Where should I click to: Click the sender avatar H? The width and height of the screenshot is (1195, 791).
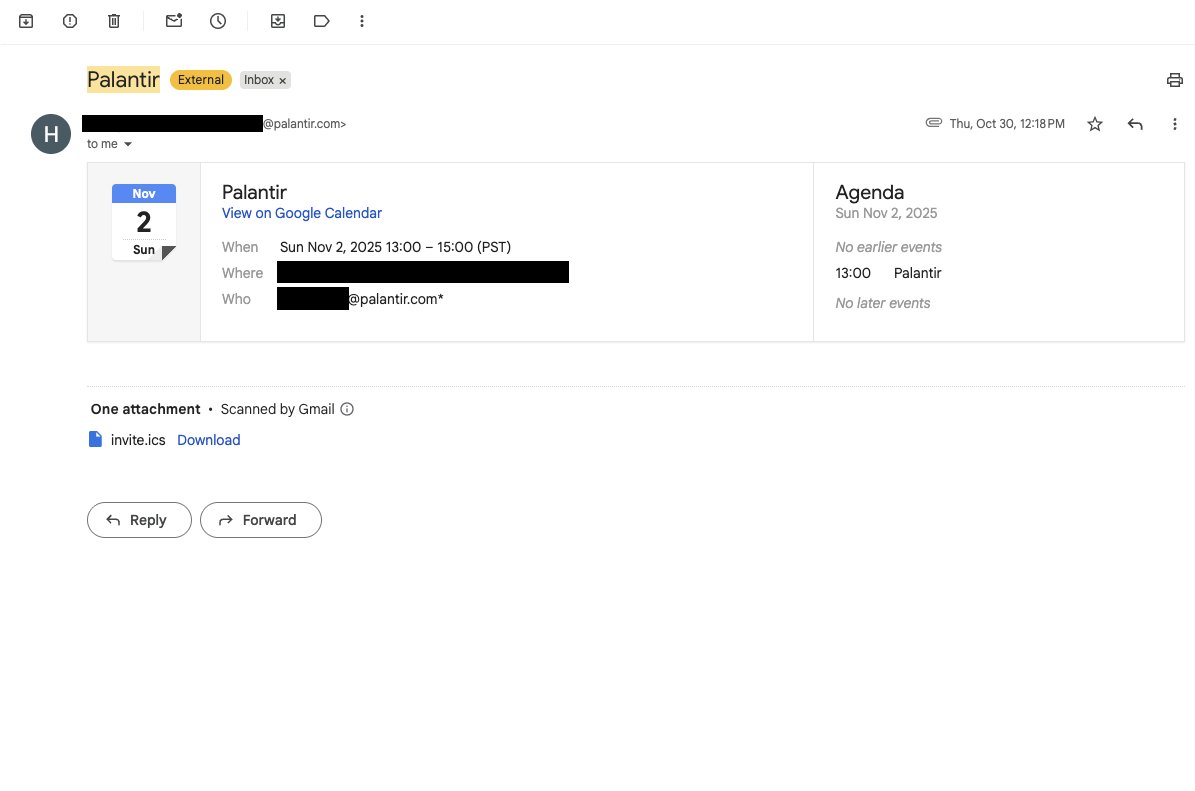[51, 134]
